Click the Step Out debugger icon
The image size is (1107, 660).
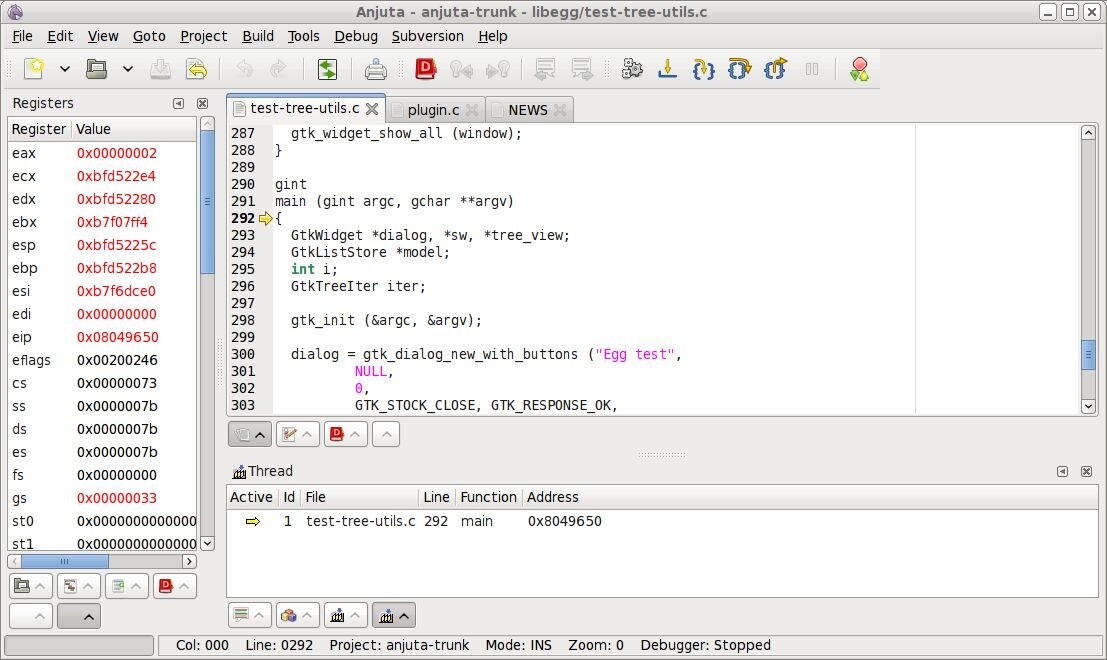coord(775,69)
